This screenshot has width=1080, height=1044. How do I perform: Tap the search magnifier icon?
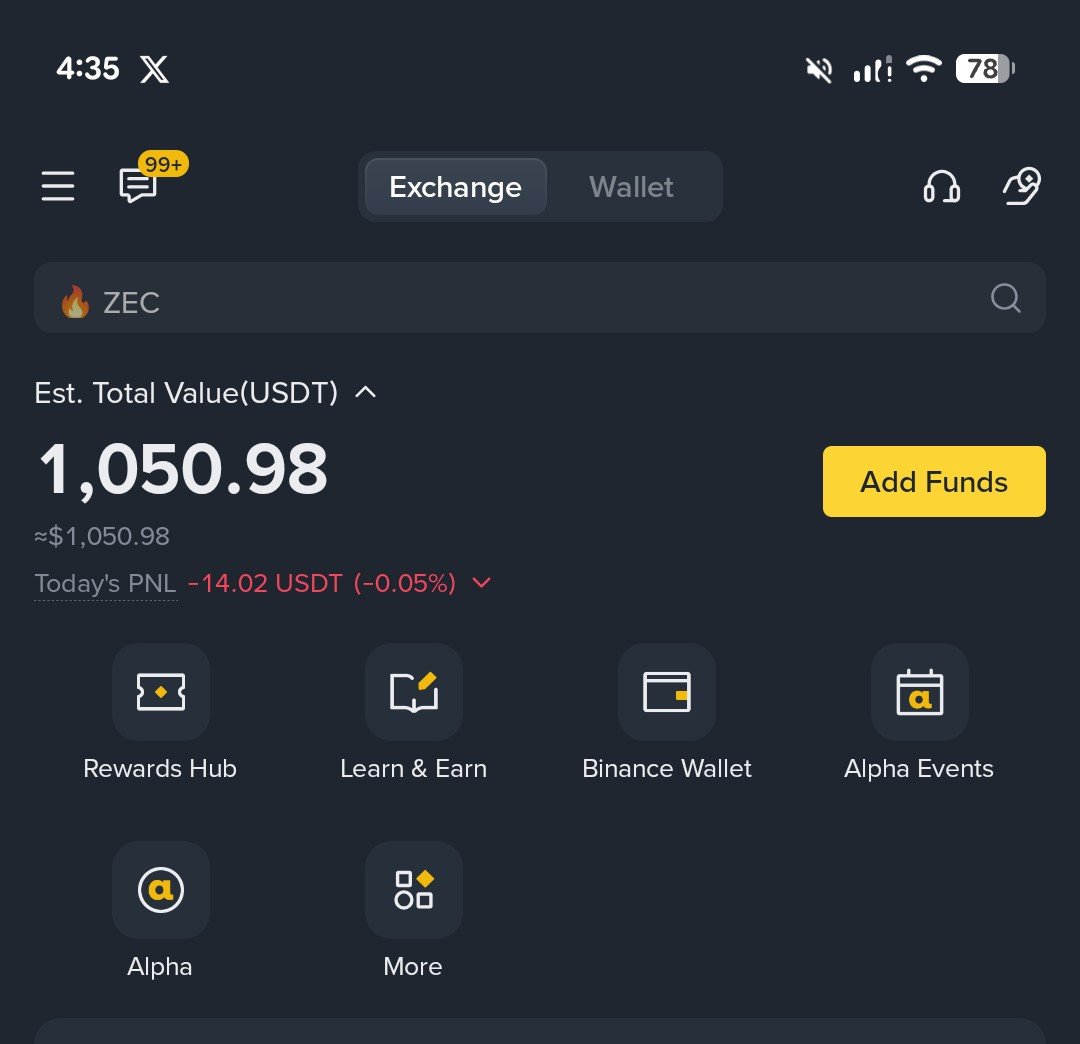tap(1006, 298)
